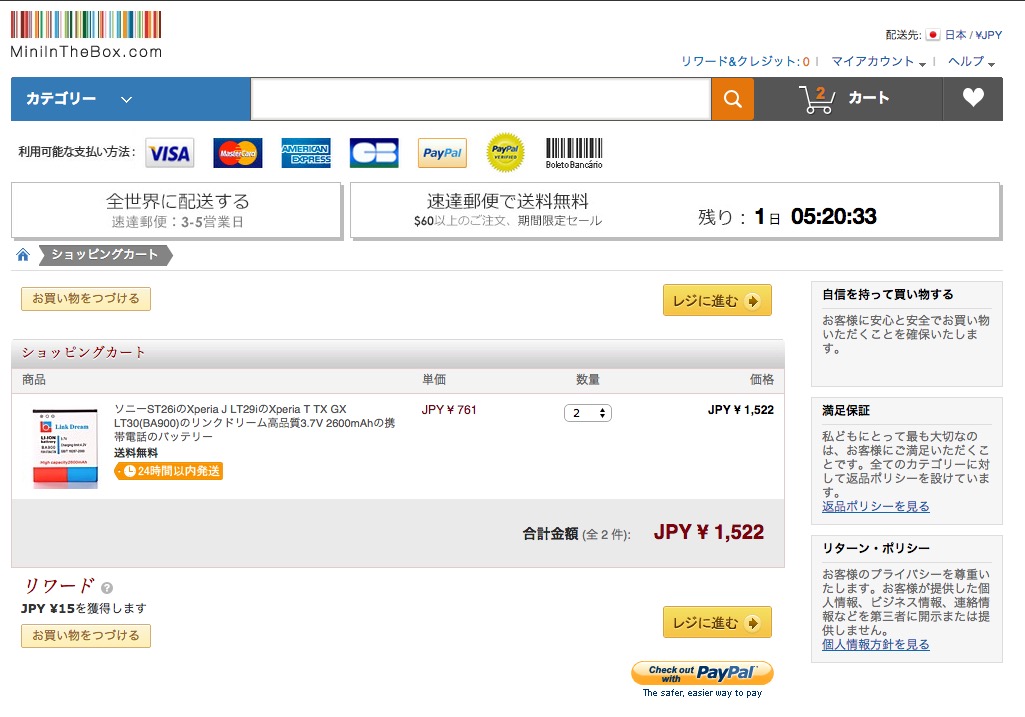This screenshot has width=1025, height=717.
Task: Expand the マイアカウント account menu
Action: point(877,62)
